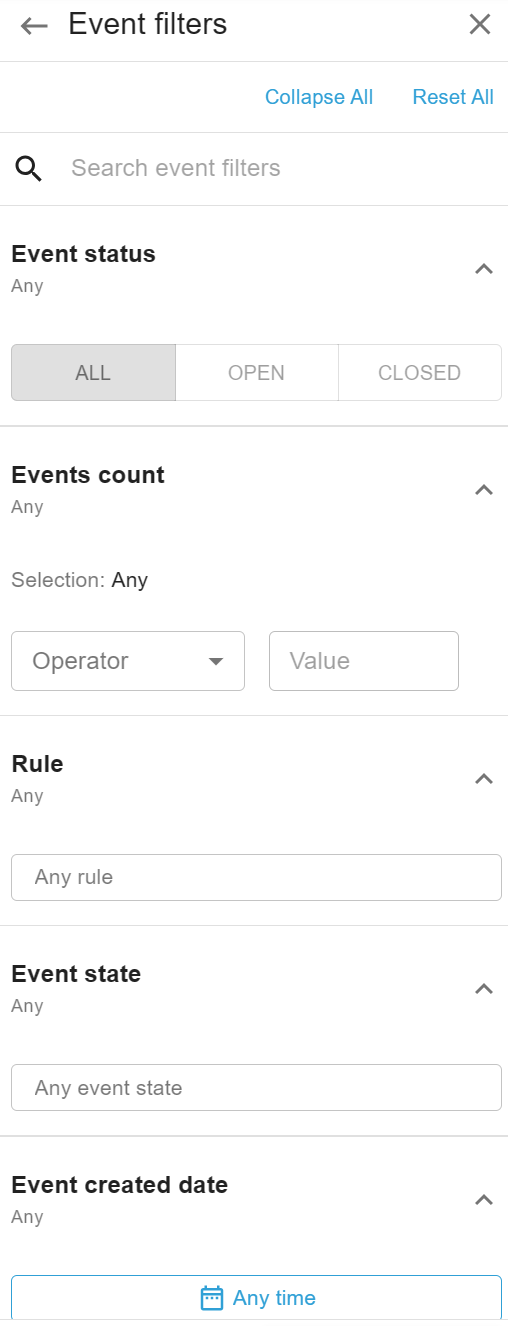Open the Operator dropdown
Image resolution: width=508 pixels, height=1326 pixels.
coord(128,661)
